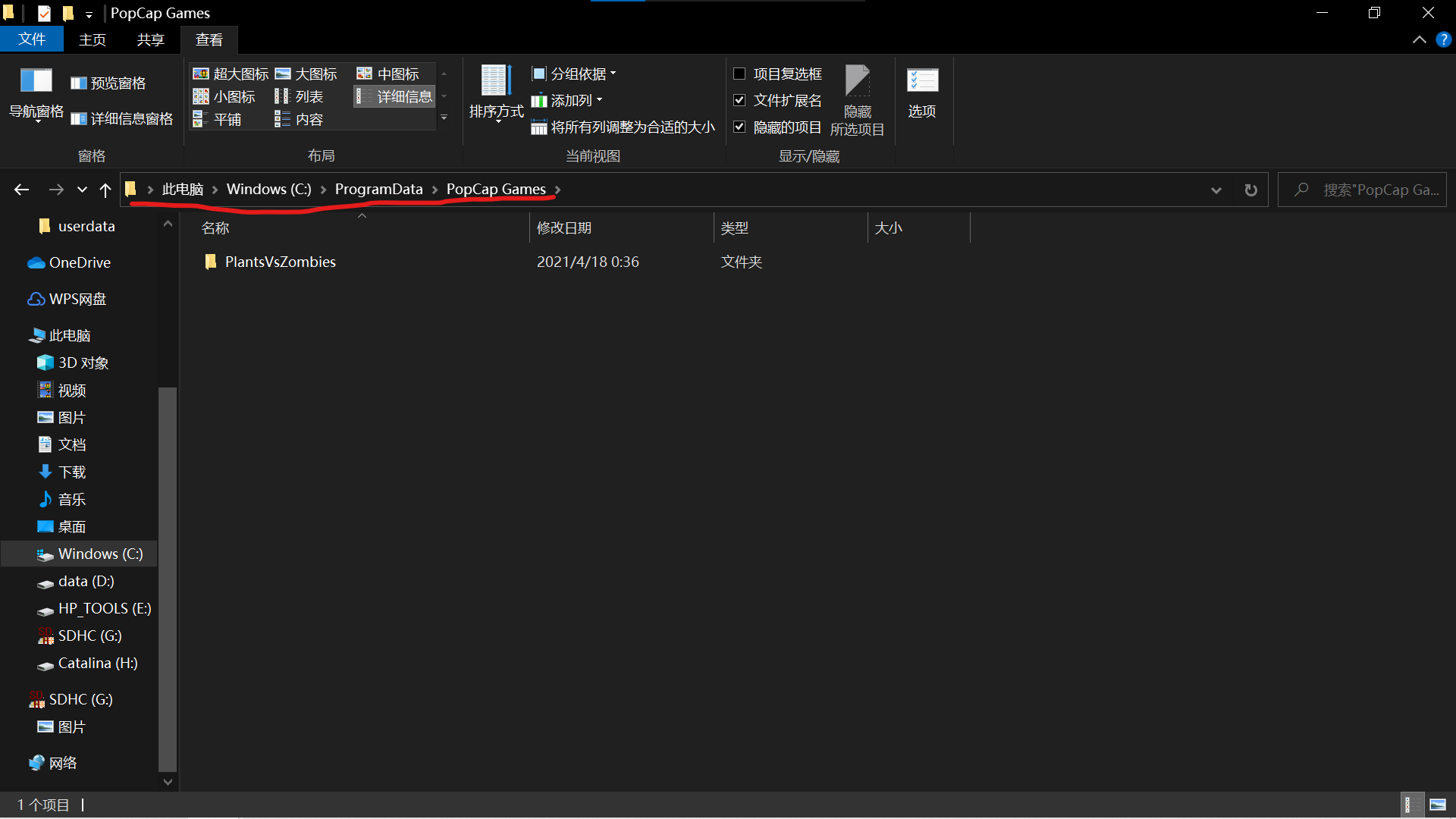Open Network in navigation pane
Image resolution: width=1456 pixels, height=819 pixels.
52,763
